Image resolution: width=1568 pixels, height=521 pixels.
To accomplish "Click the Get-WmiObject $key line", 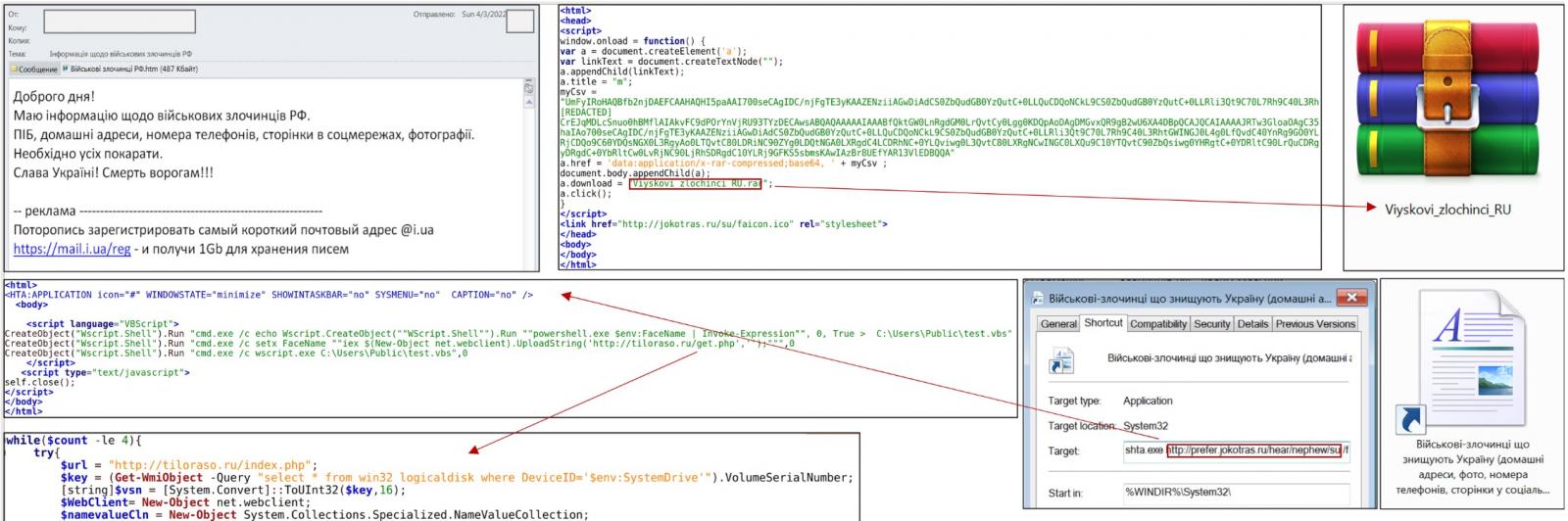I will (457, 478).
